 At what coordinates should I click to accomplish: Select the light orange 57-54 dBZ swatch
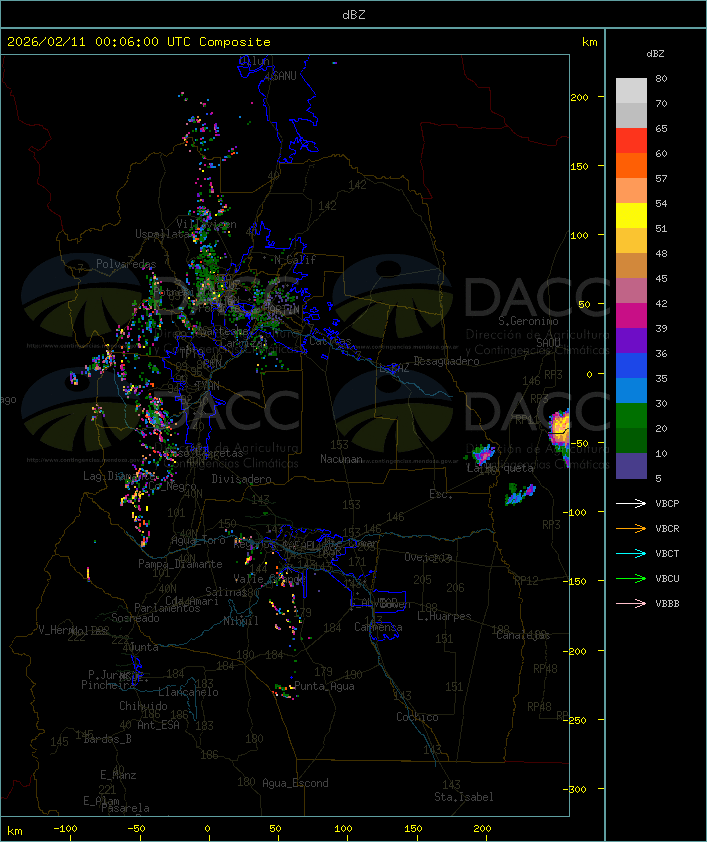point(631,191)
